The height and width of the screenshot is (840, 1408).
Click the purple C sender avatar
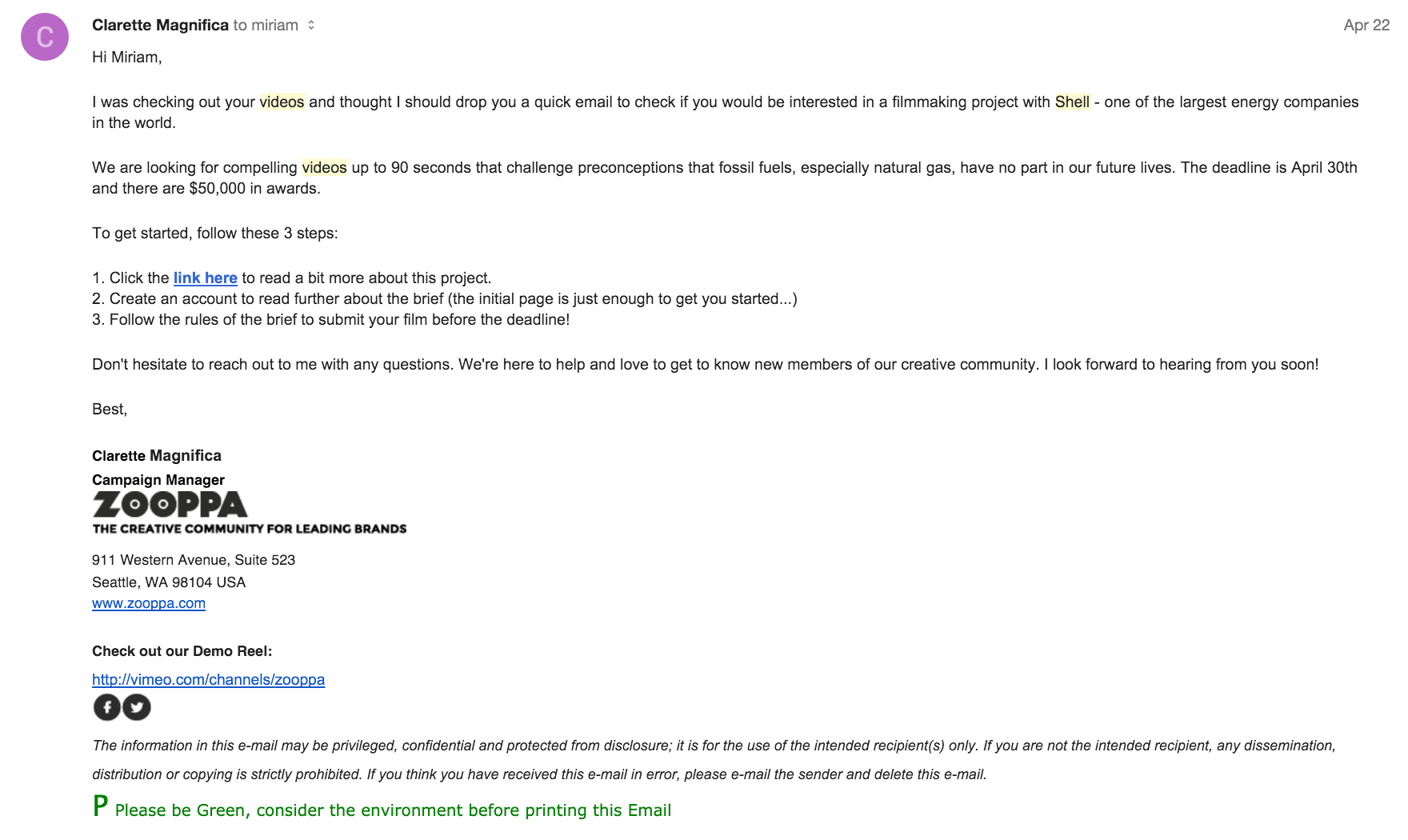(45, 37)
